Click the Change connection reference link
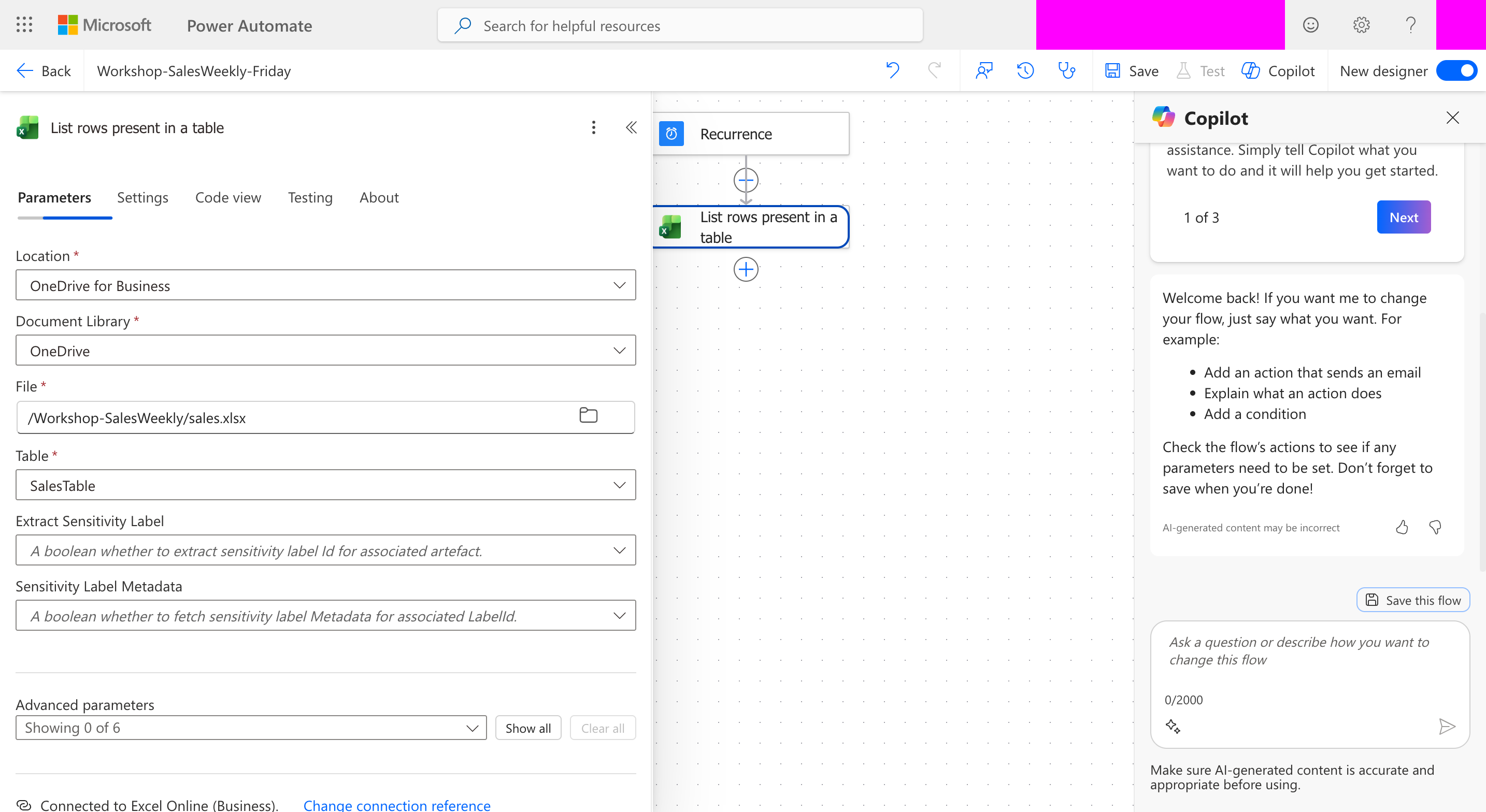This screenshot has width=1486, height=812. click(397, 805)
